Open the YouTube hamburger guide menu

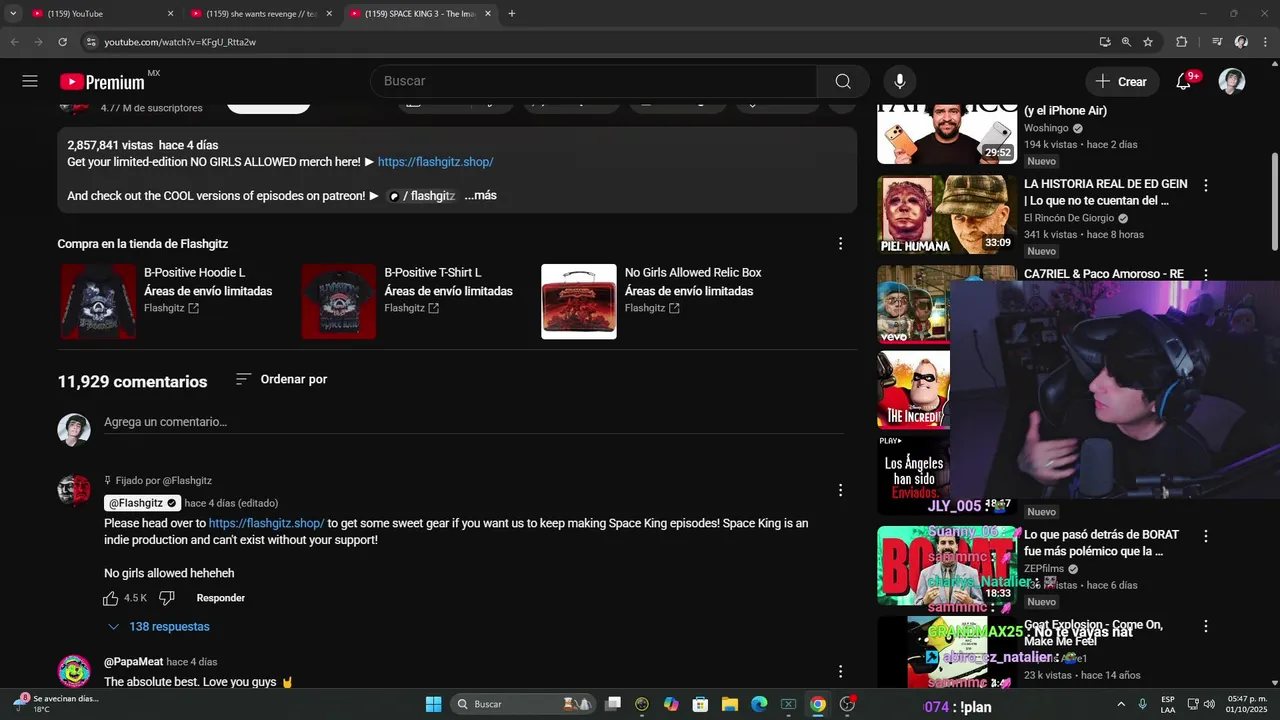click(30, 81)
